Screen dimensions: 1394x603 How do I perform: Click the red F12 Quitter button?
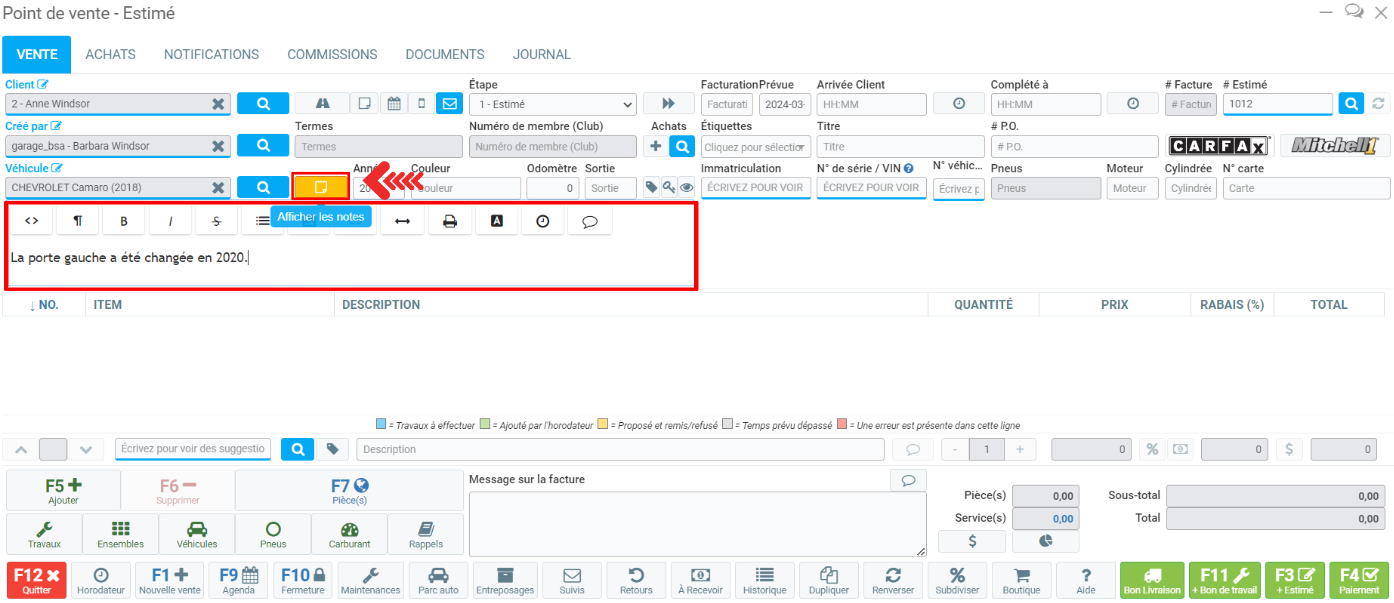pyautogui.click(x=36, y=580)
